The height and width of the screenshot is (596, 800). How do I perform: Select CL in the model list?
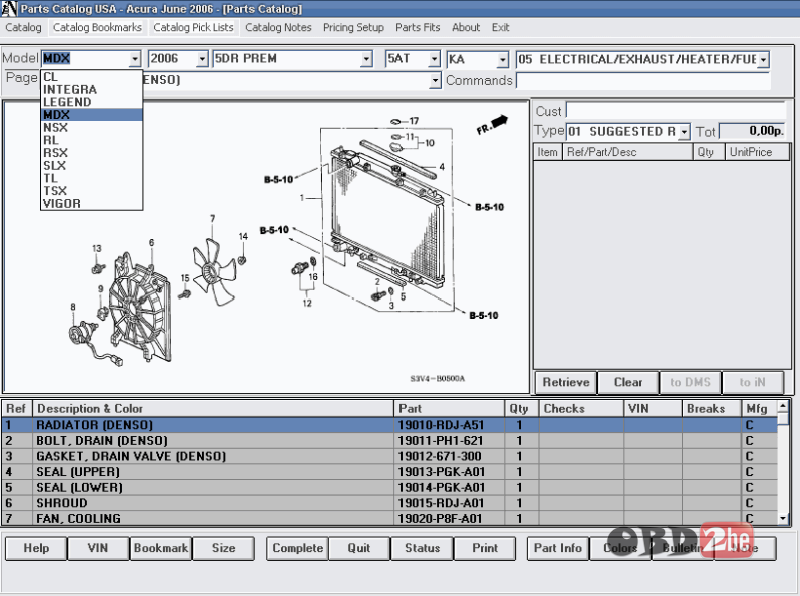pyautogui.click(x=91, y=77)
